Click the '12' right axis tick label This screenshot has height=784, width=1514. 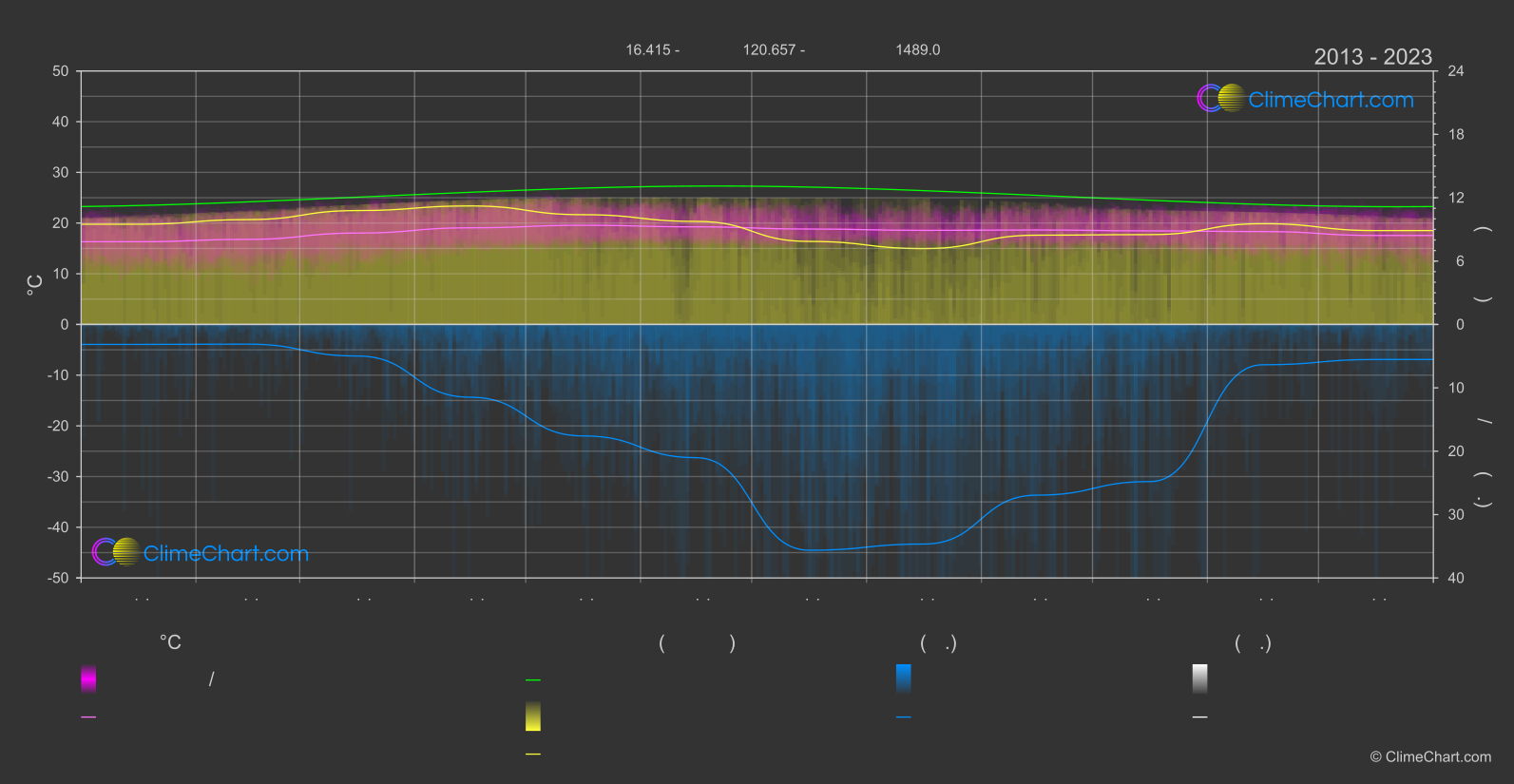coord(1456,198)
